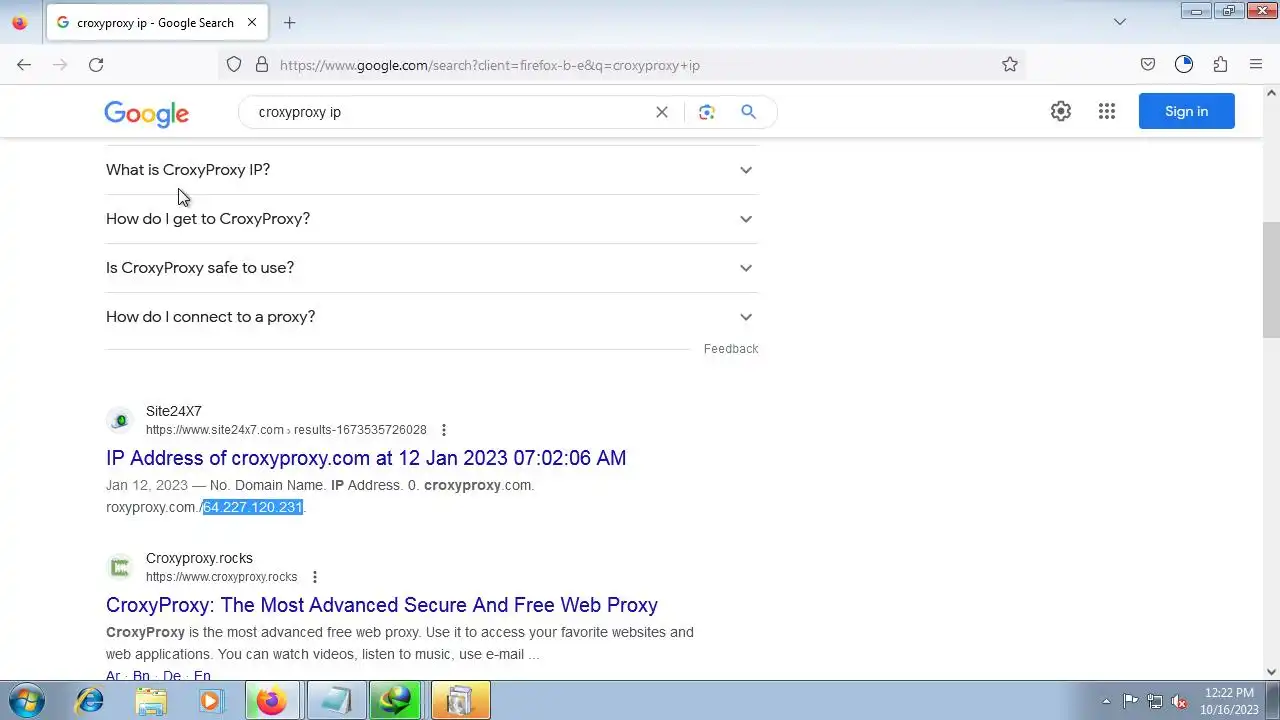
Task: Click the Firefox account circle icon
Action: tap(1184, 65)
